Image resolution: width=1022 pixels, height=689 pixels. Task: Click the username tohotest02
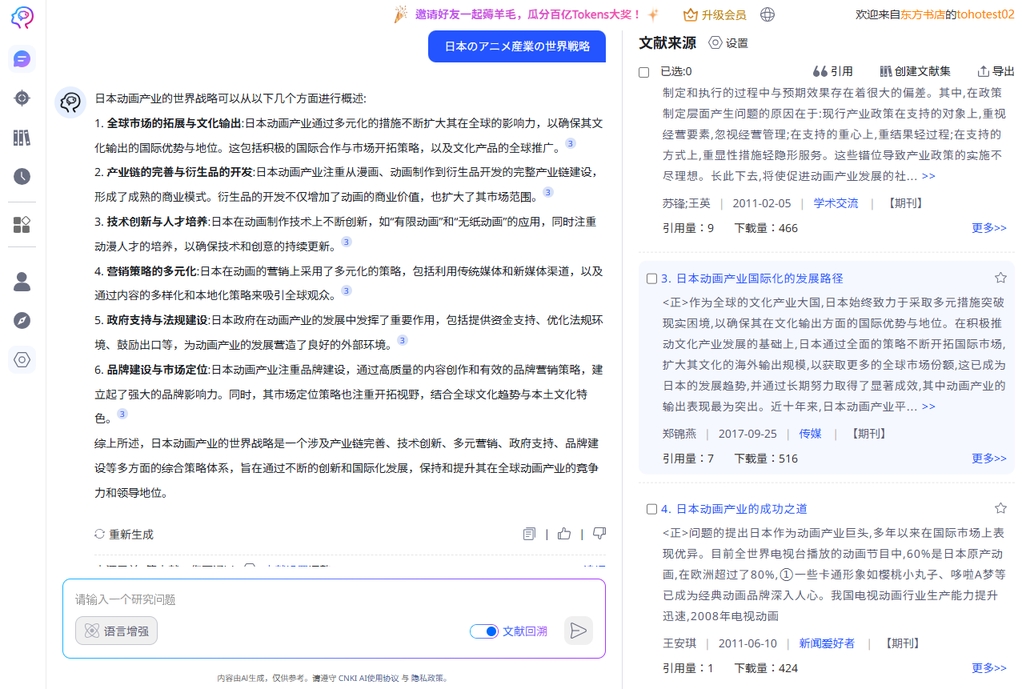[986, 14]
